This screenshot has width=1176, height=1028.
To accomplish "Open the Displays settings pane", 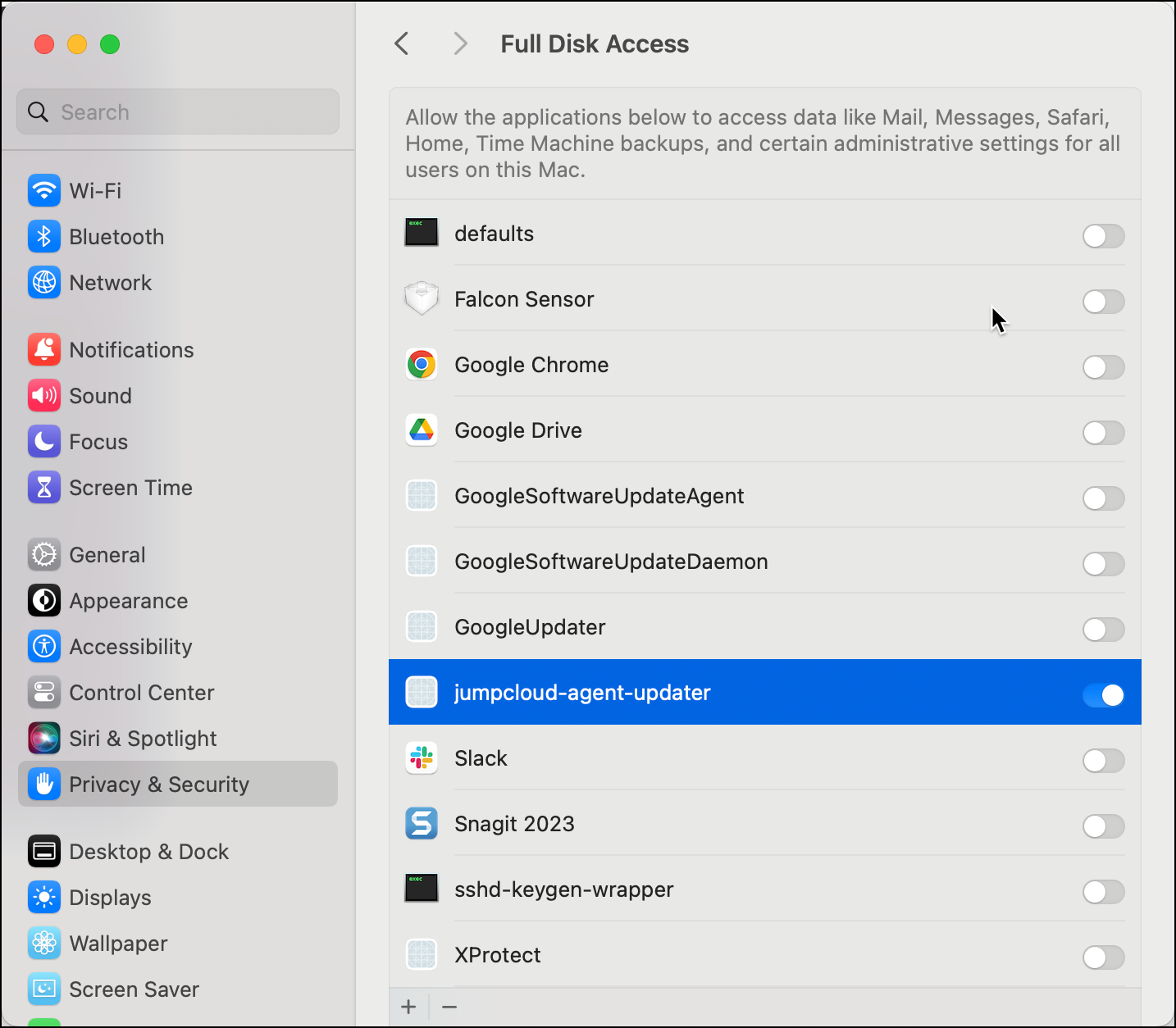I will [x=178, y=897].
